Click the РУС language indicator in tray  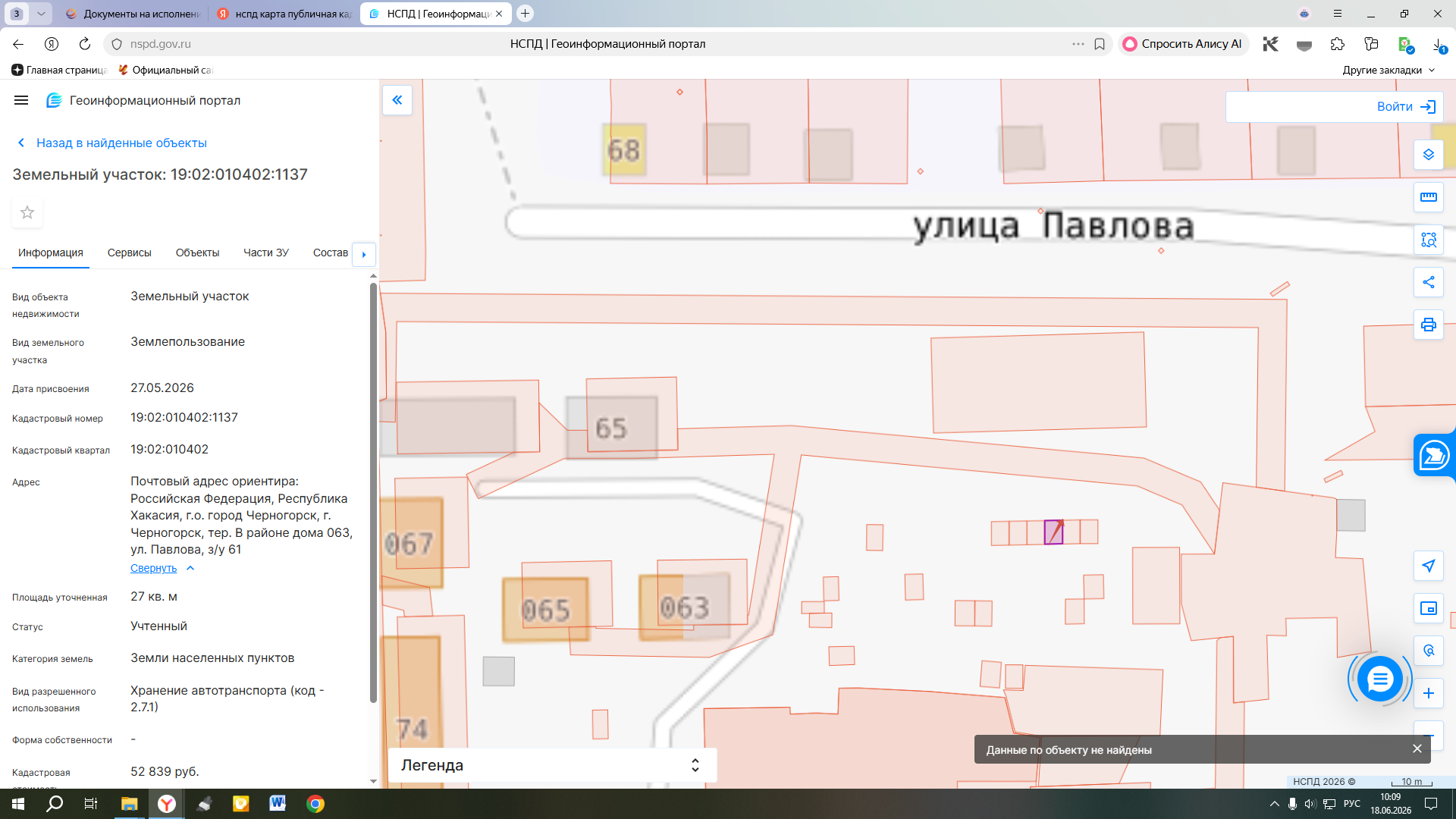point(1352,804)
